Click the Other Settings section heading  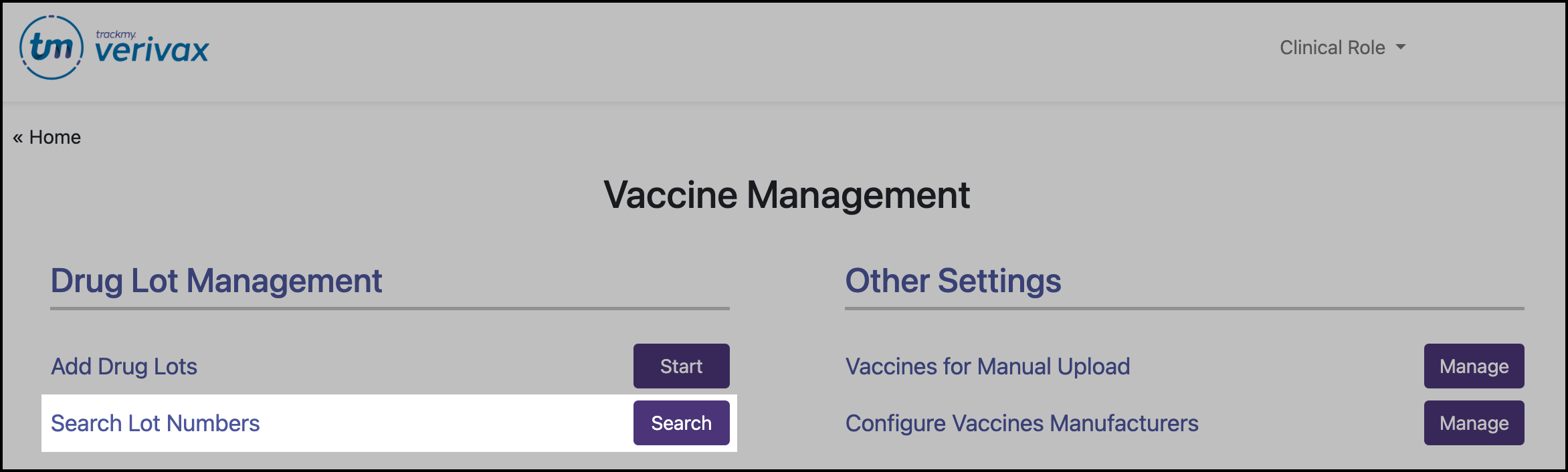(953, 281)
